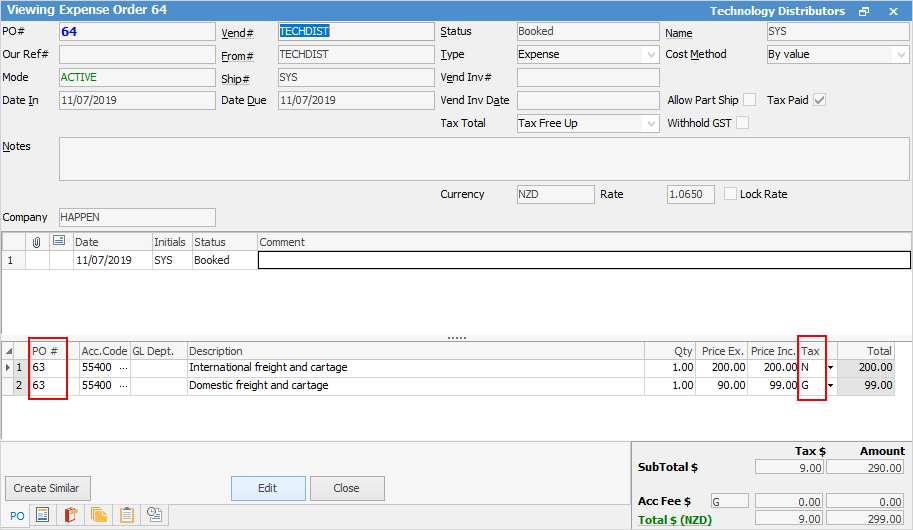Select the PO tab at bottom
Viewport: 913px width, 530px height.
point(17,515)
